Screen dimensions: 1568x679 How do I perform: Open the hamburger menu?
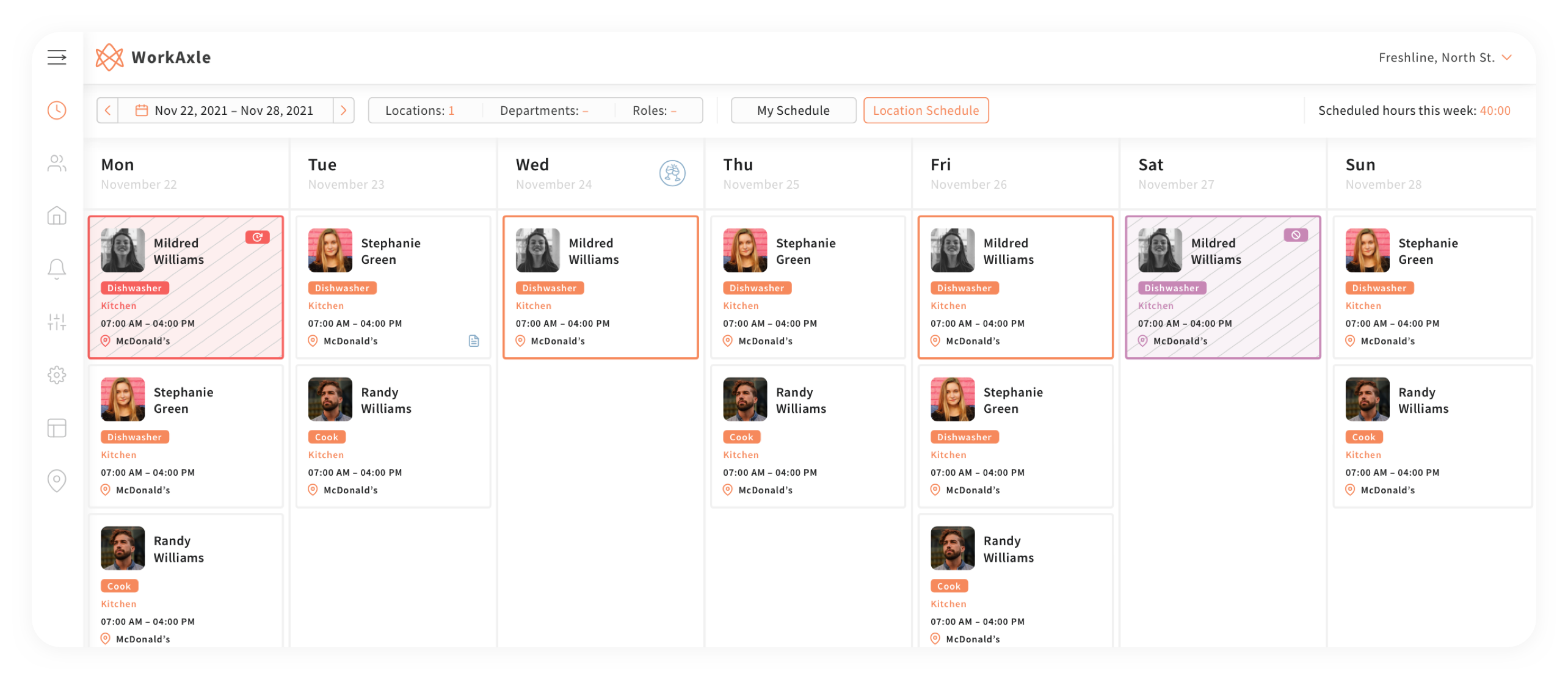[57, 57]
